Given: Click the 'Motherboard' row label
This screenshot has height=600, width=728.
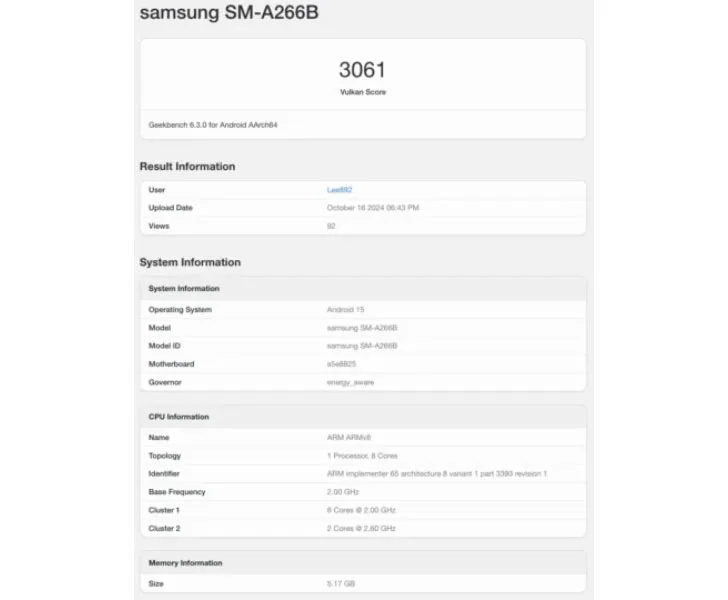Looking at the screenshot, I should 171,364.
